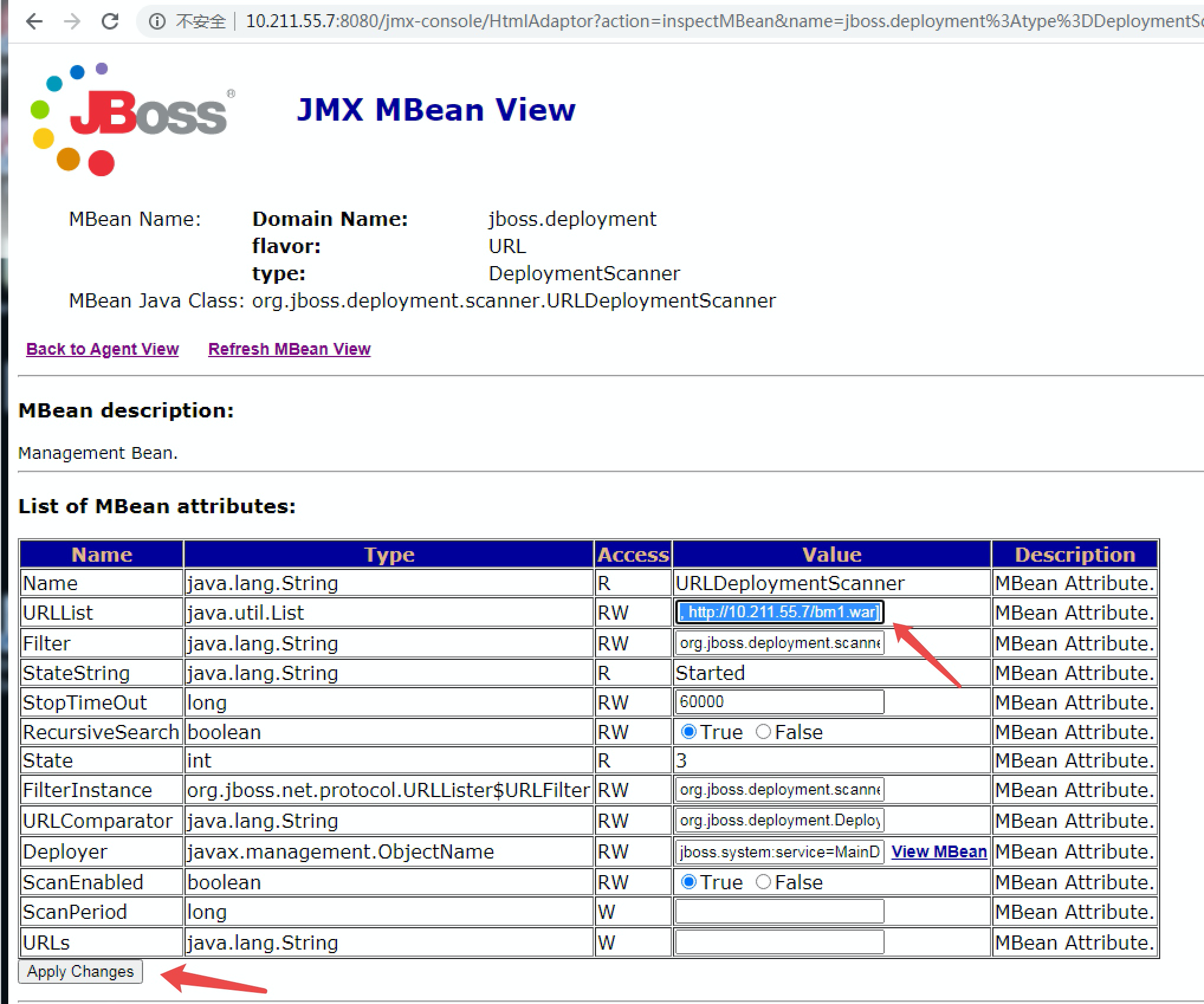Focus the URLList value field
This screenshot has height=1004, width=1204.
pos(779,612)
